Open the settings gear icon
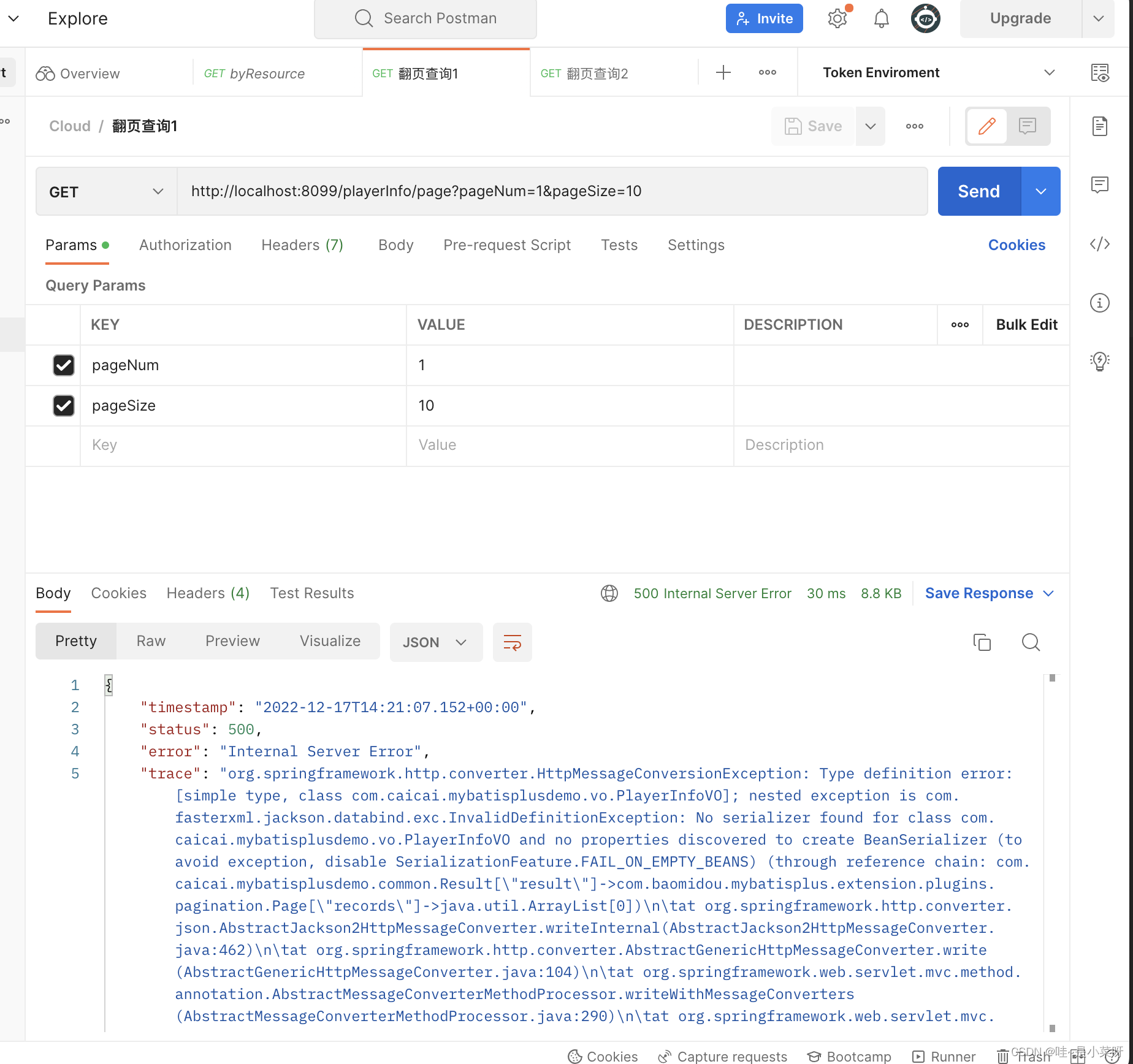Image resolution: width=1133 pixels, height=1064 pixels. 836,18
